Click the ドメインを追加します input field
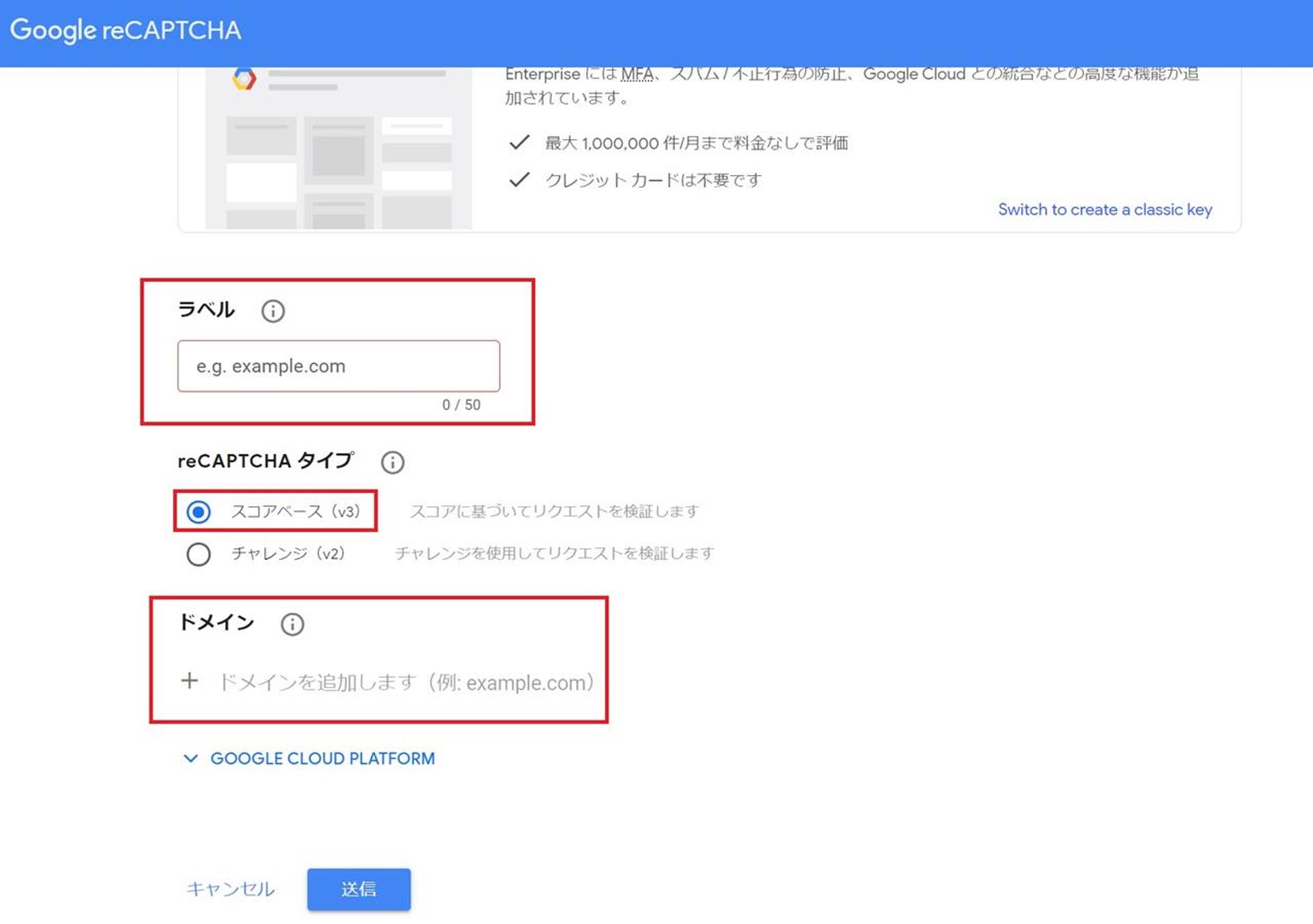Screen dimensions: 1313x924 coord(406,683)
